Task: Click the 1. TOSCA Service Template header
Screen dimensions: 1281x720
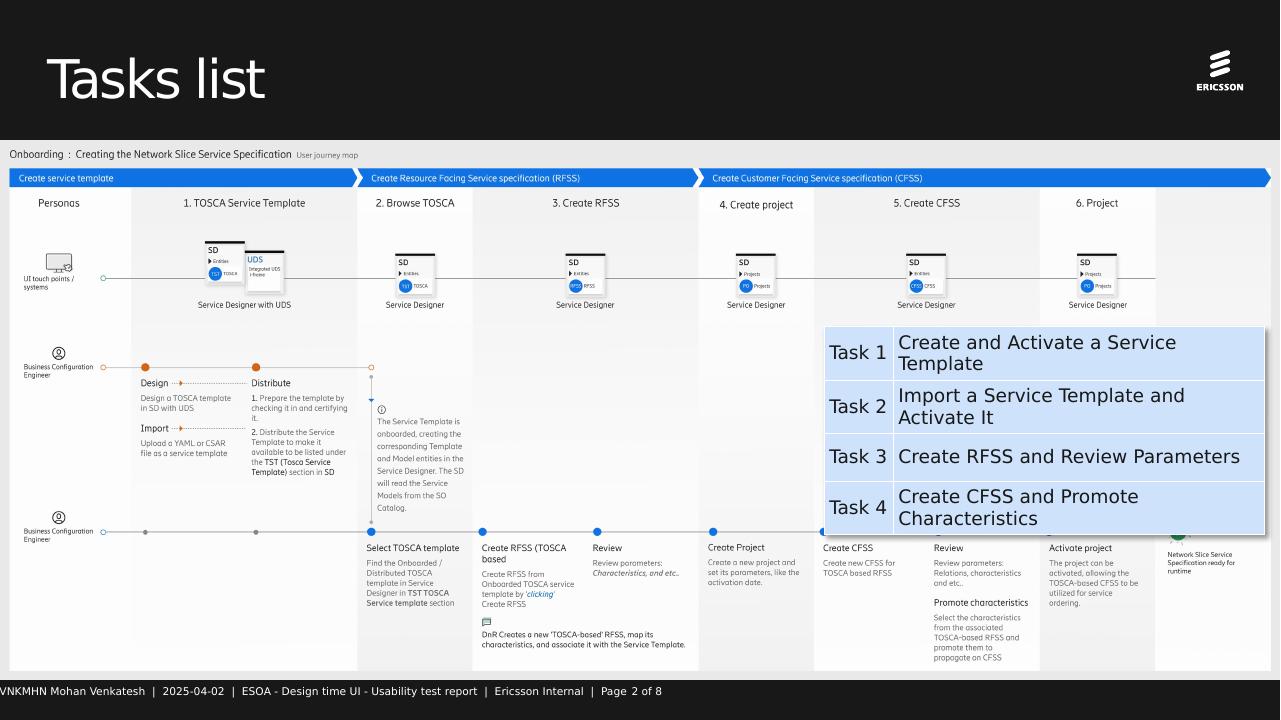Action: point(244,203)
